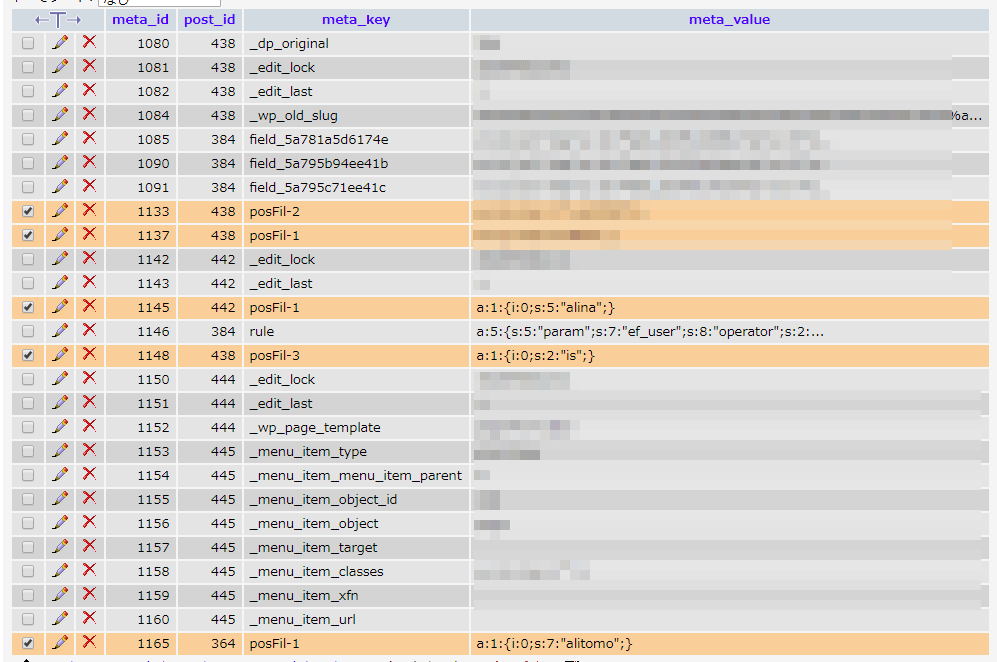The image size is (997, 662).
Task: Delete the posFil-1 row 1165
Action: 90,642
